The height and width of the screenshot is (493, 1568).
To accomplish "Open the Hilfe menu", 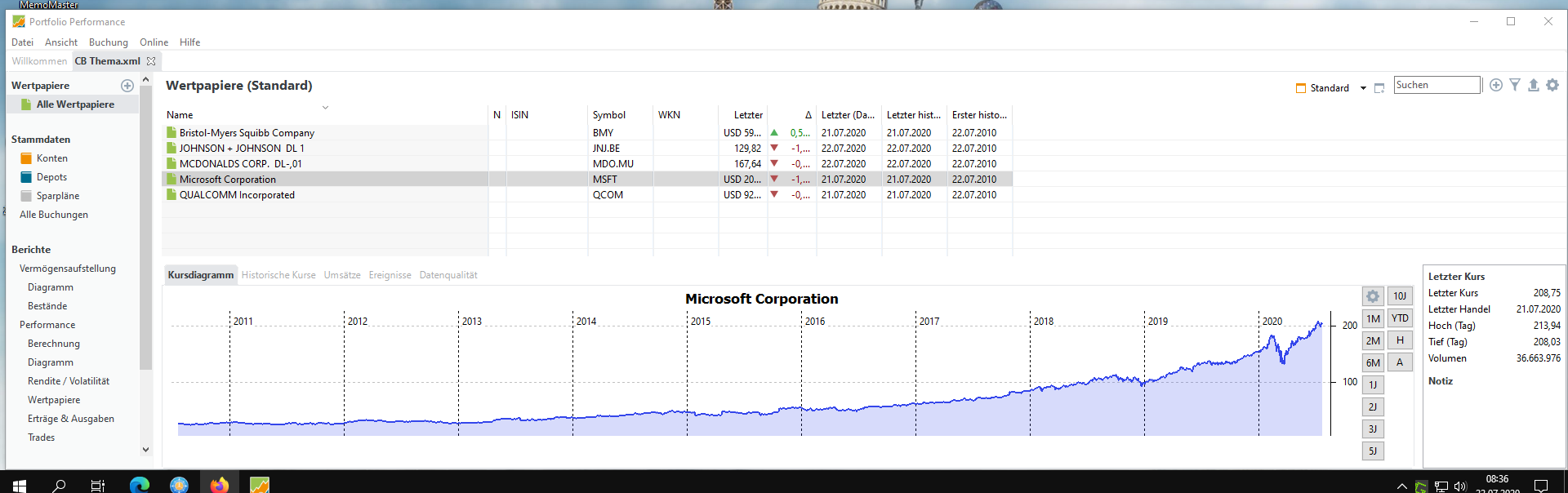I will tap(189, 42).
